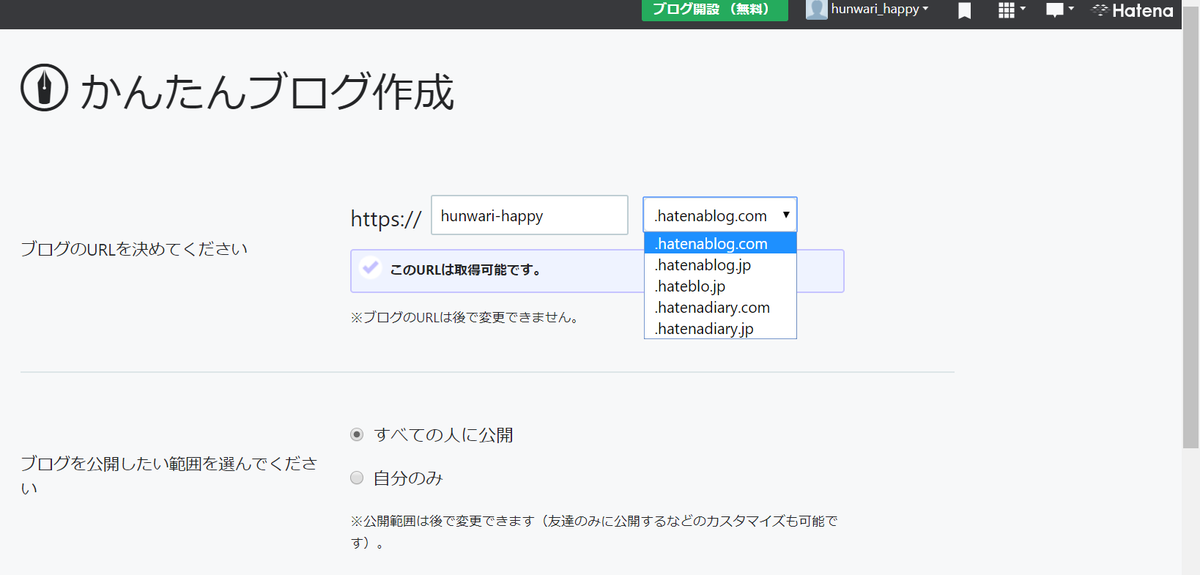Click the Hatena logo in header
The image size is (1200, 575).
coord(1132,10)
